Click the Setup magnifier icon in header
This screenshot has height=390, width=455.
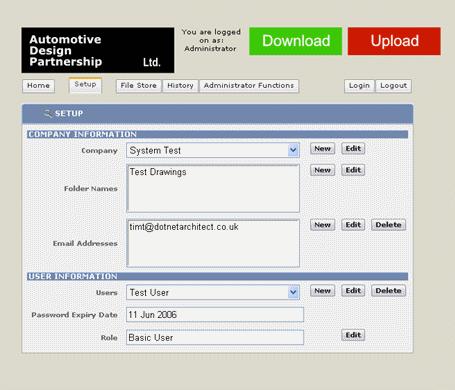[x=47, y=113]
